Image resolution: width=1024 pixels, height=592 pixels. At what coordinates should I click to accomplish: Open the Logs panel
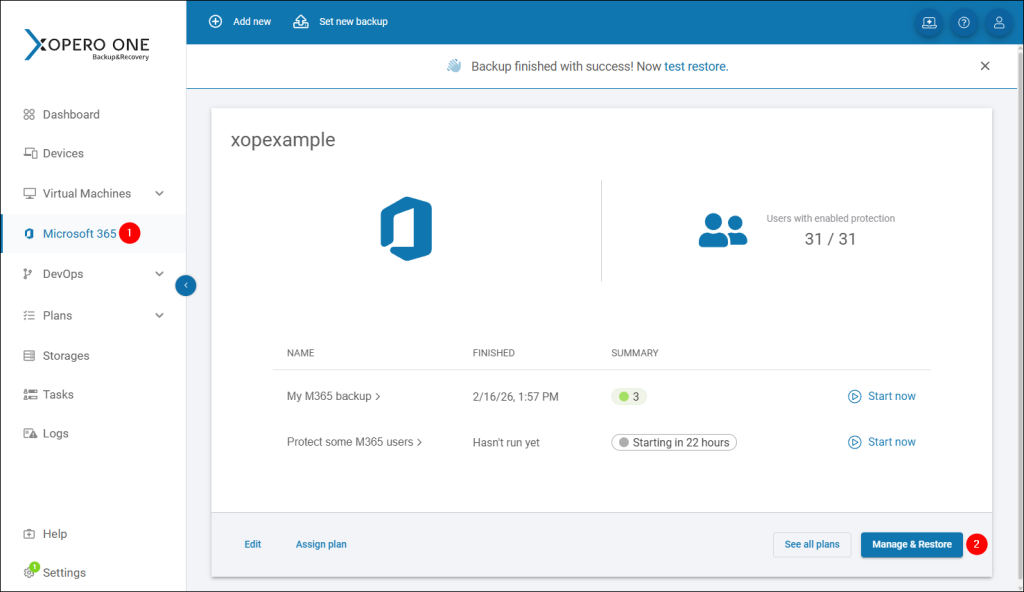click(57, 433)
